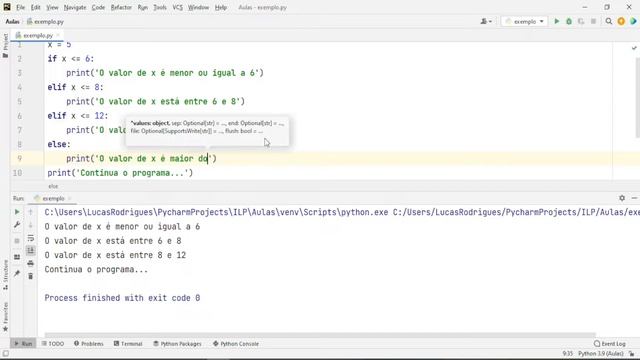Open the Run panel settings gear

622,198
